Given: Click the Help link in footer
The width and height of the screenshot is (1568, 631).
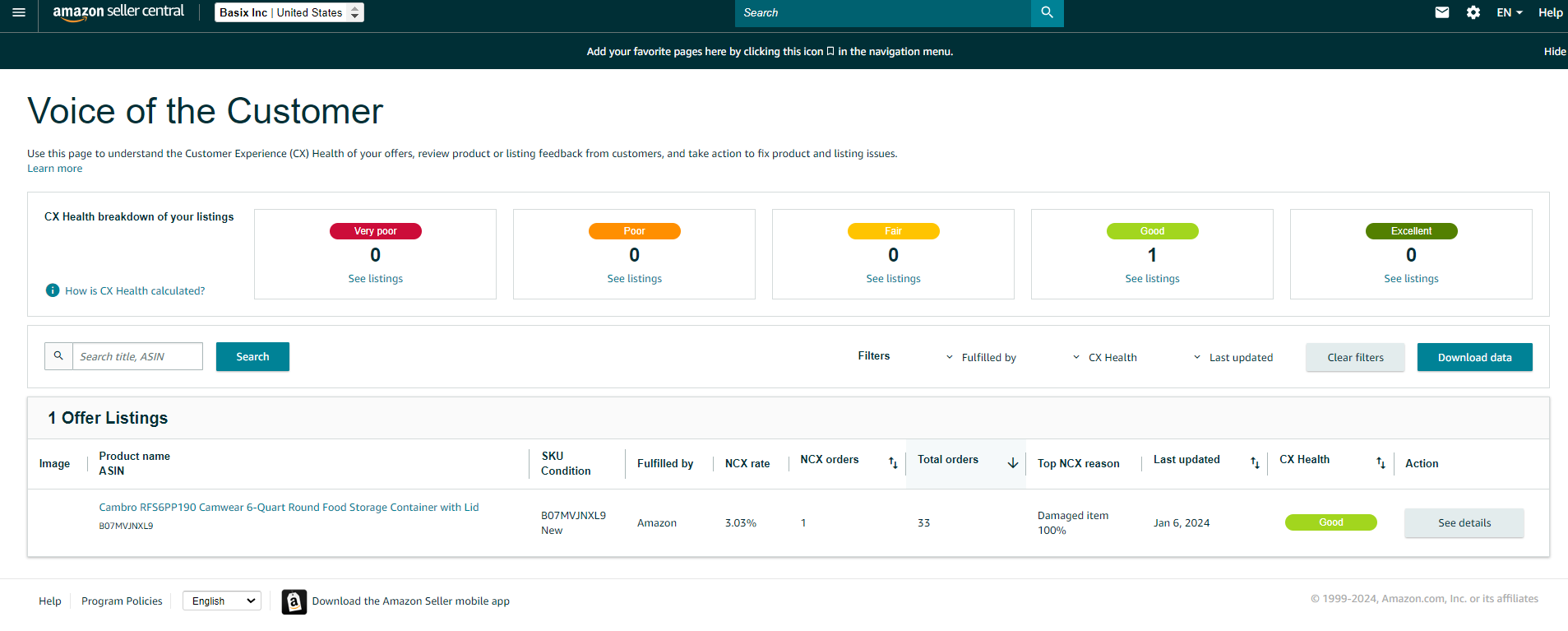Looking at the screenshot, I should click(x=50, y=601).
